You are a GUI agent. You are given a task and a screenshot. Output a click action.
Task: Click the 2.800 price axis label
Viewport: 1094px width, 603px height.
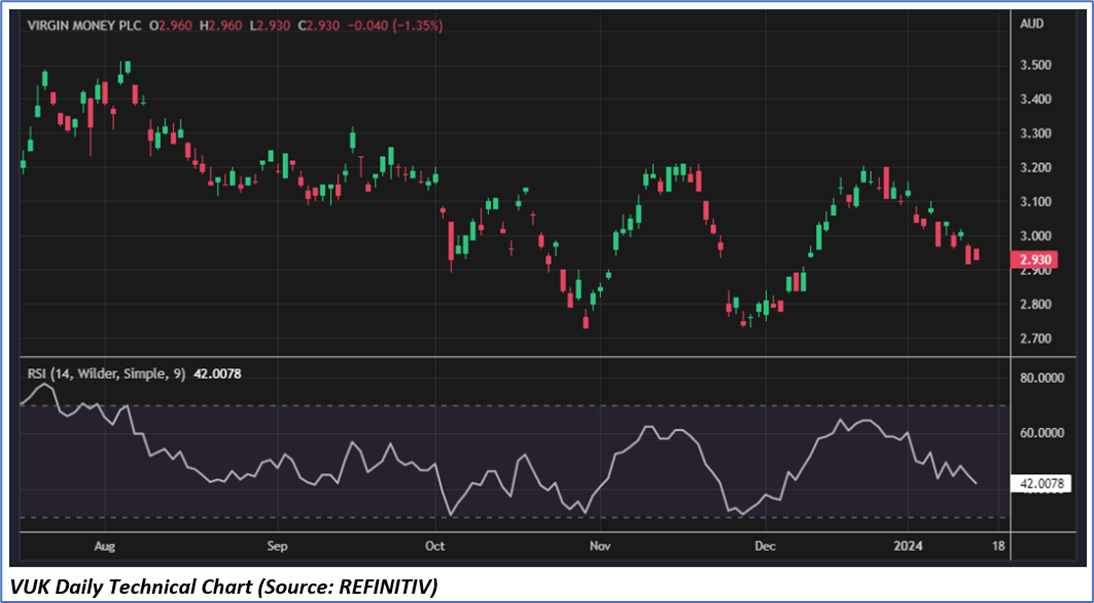[1036, 305]
